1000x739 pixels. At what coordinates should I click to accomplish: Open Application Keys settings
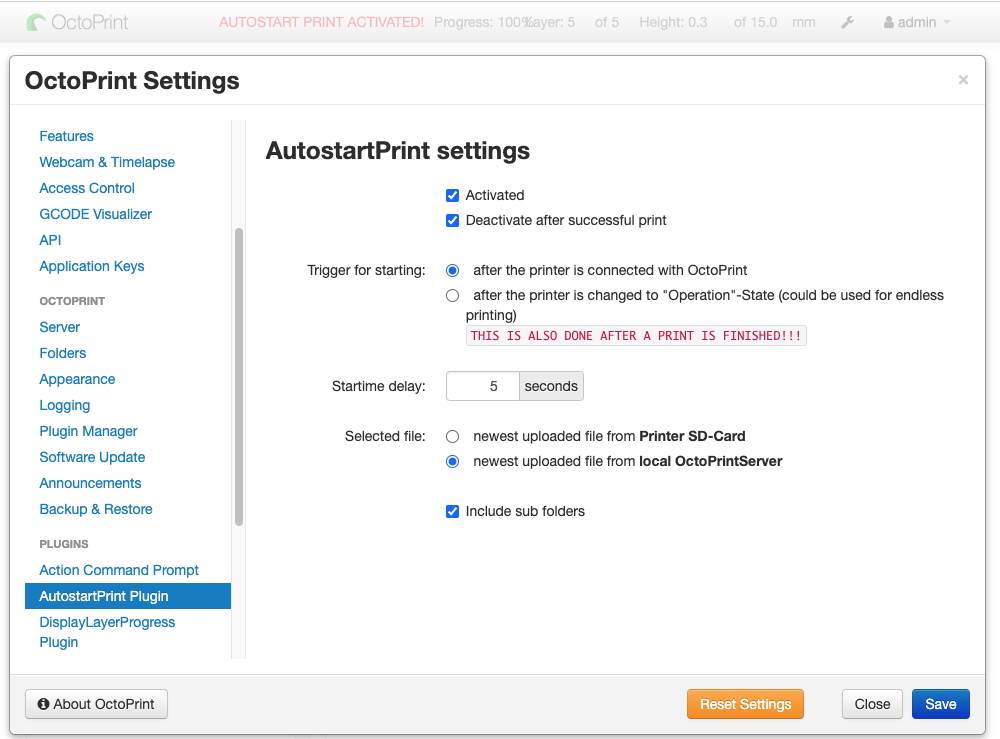coord(92,267)
